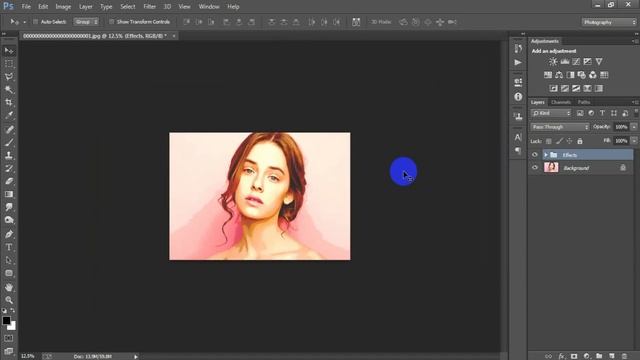Select the Dodge tool
Screen dimensions: 640x360
(x=9, y=220)
